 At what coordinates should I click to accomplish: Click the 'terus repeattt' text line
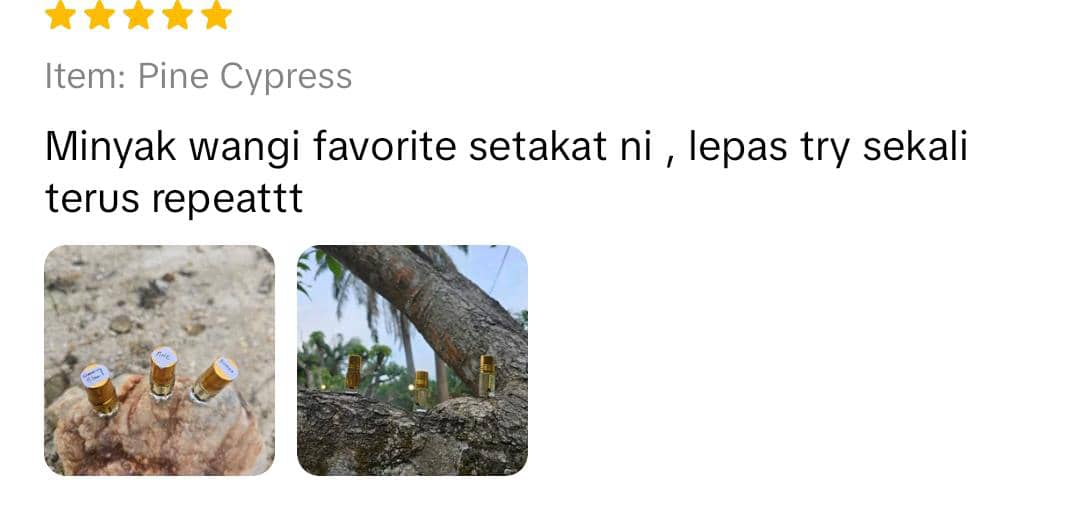[174, 198]
